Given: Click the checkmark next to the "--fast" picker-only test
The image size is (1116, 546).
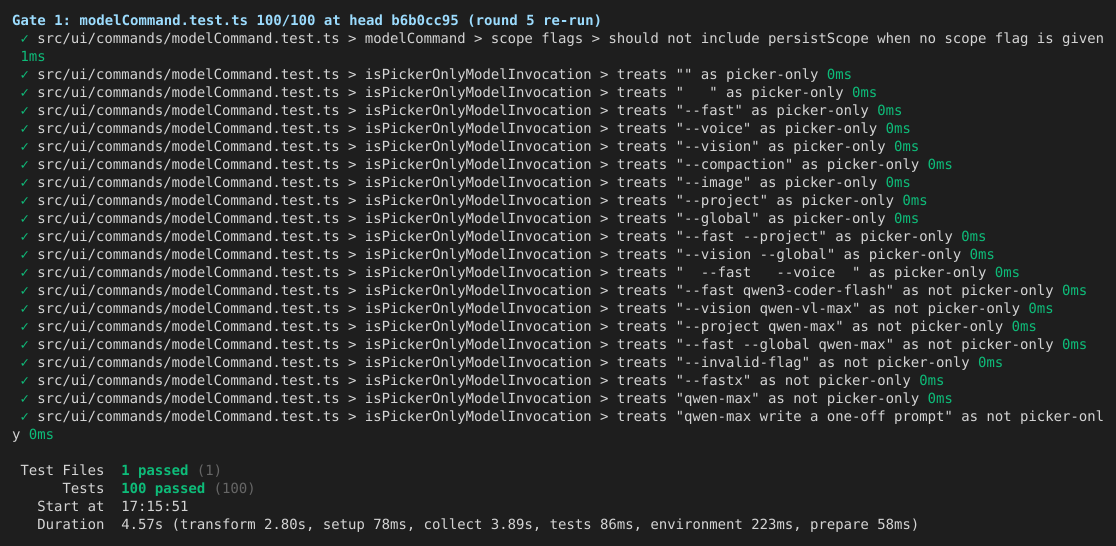Looking at the screenshot, I should [x=25, y=110].
